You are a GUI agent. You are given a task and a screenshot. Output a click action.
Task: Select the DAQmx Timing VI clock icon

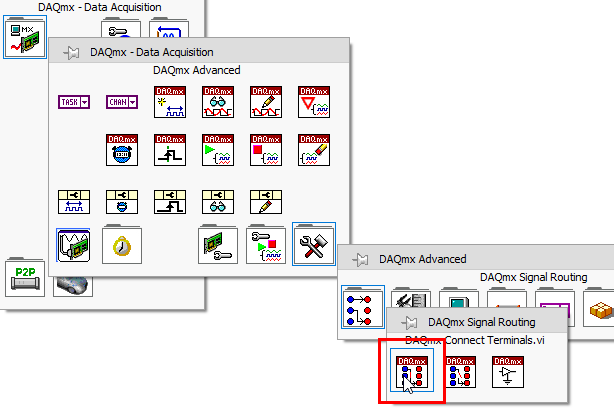click(122, 150)
